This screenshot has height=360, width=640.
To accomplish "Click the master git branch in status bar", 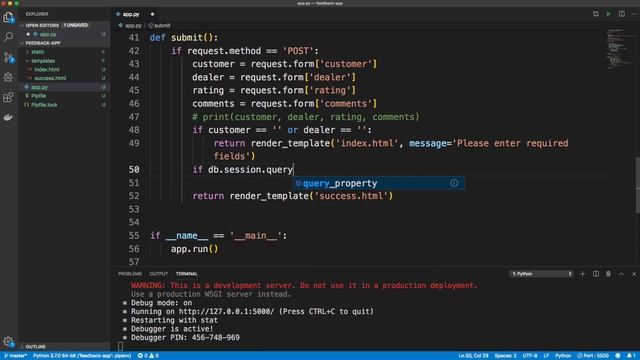I will [x=15, y=356].
